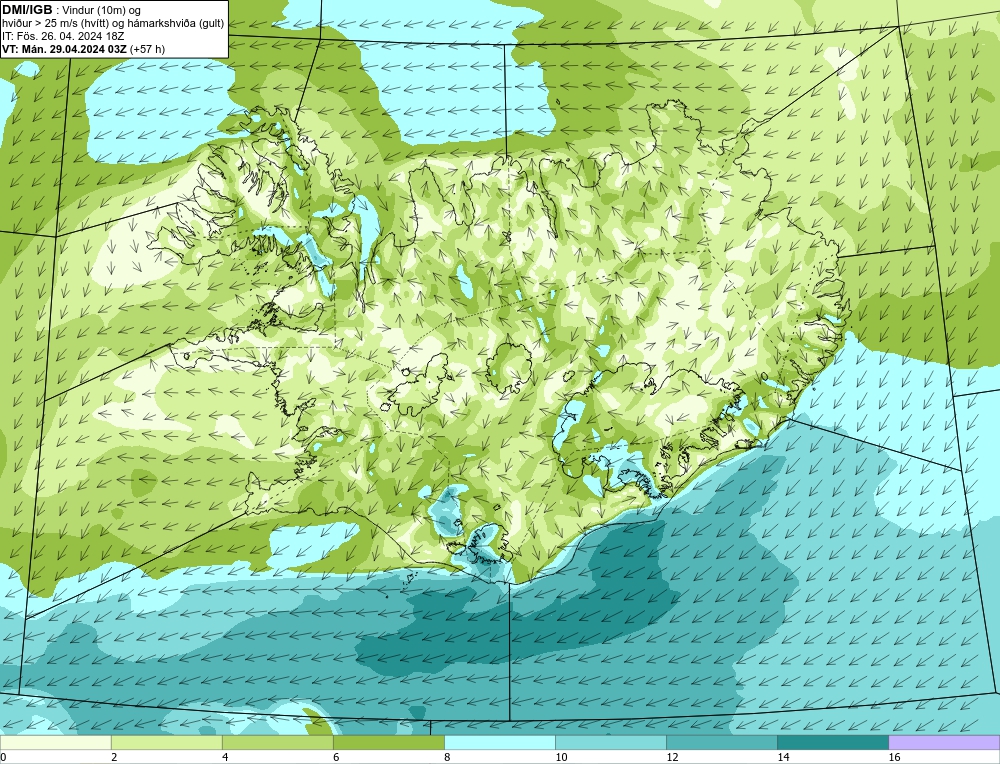The image size is (1000, 764).
Task: Click the purple legend swatch above 16
Action: pyautogui.click(x=944, y=742)
